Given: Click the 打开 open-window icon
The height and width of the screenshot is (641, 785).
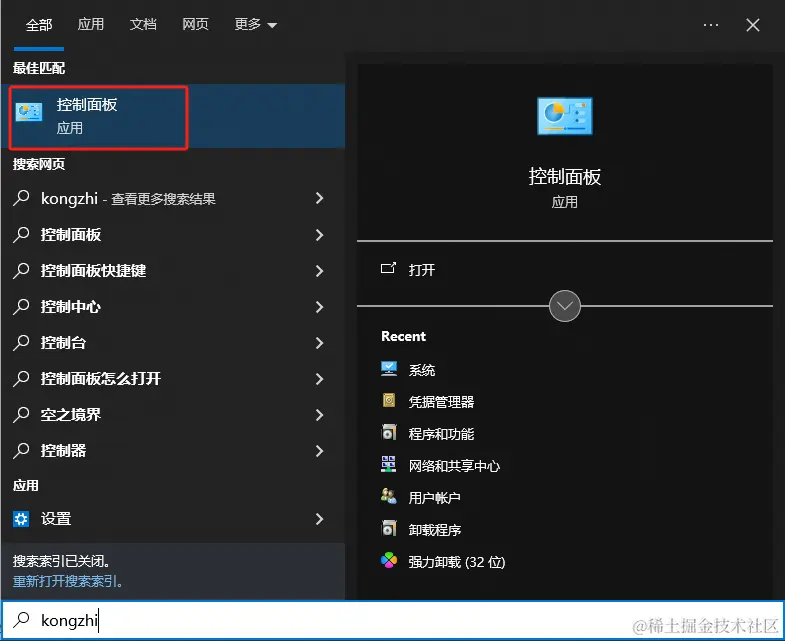Looking at the screenshot, I should 388,269.
